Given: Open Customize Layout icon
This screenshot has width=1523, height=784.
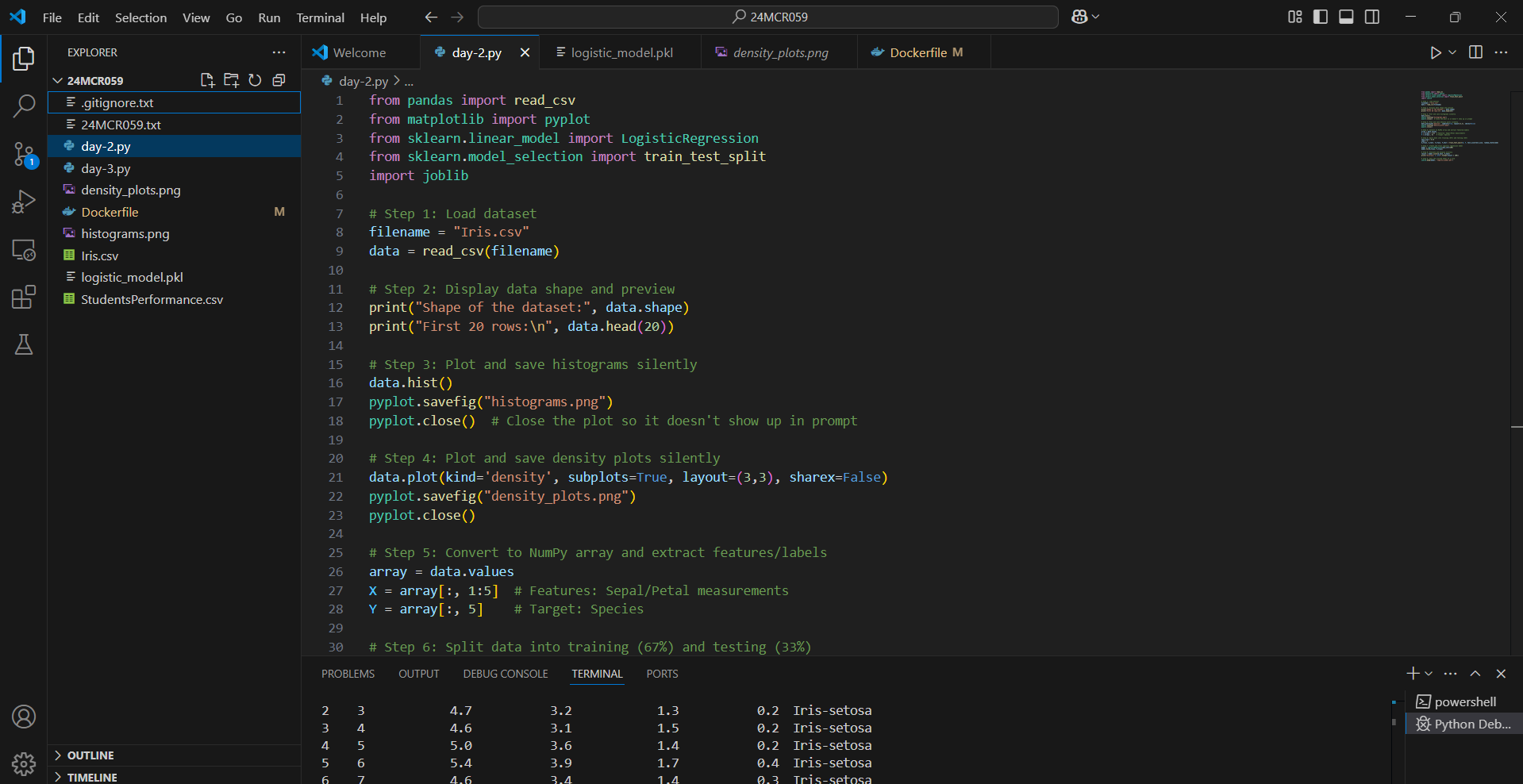Looking at the screenshot, I should (1295, 17).
